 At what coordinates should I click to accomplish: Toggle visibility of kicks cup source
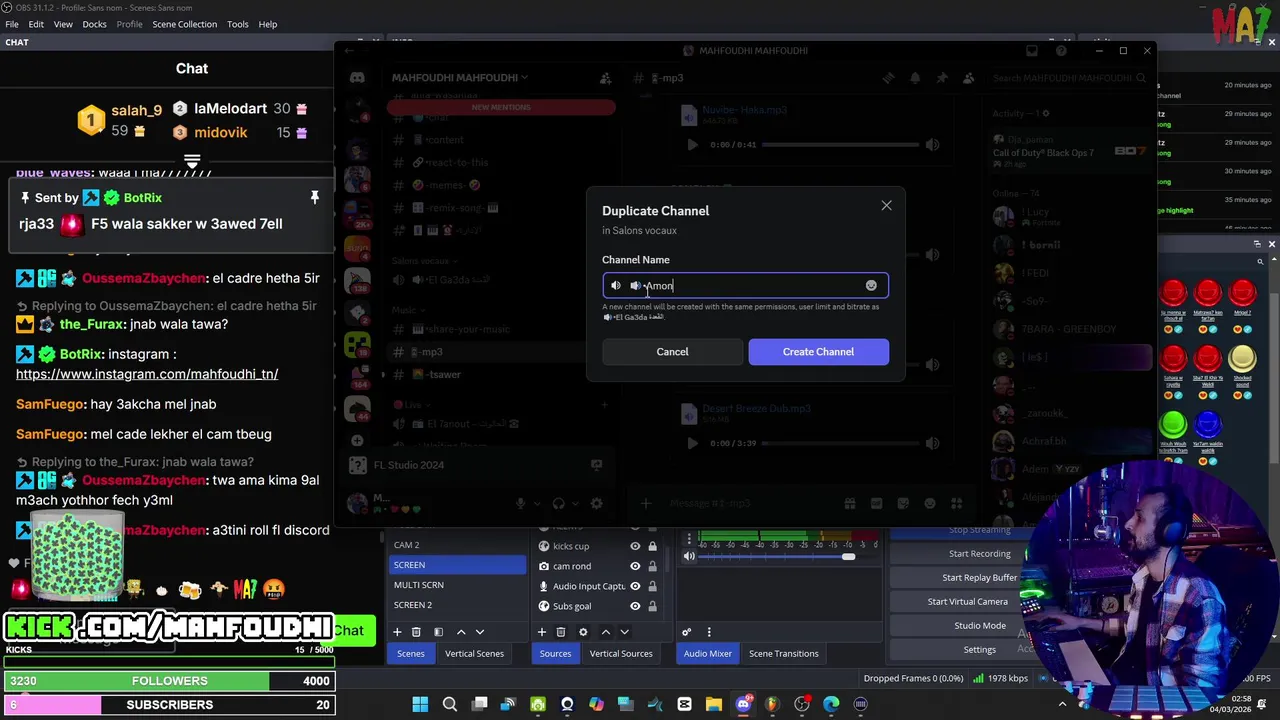click(x=634, y=546)
